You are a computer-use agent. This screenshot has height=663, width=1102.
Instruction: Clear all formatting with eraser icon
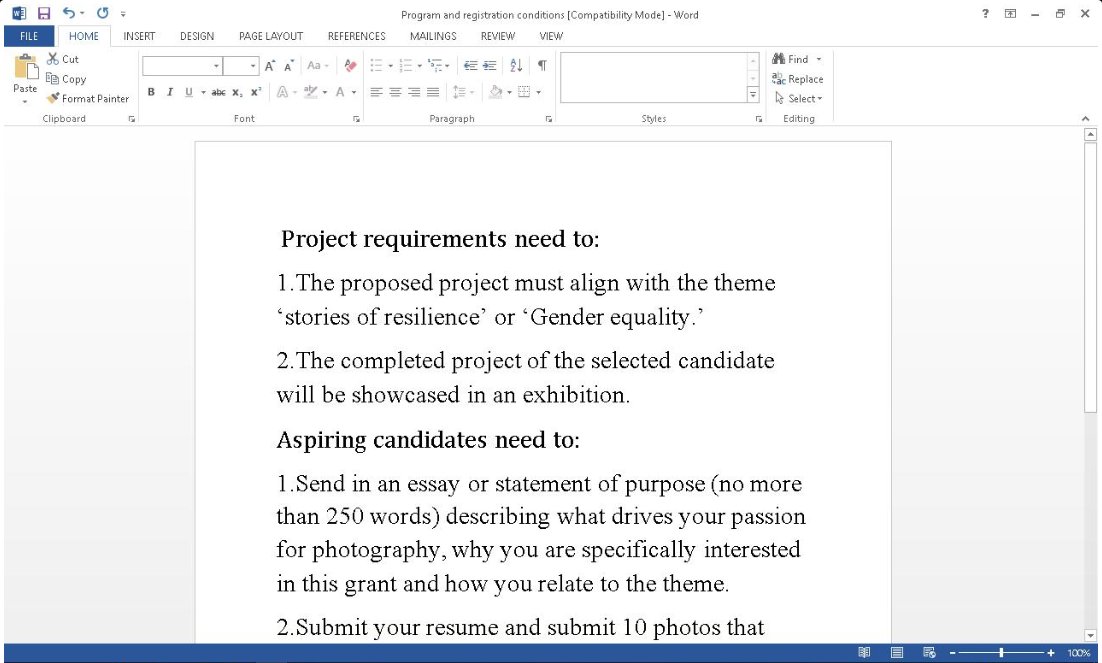tap(349, 66)
